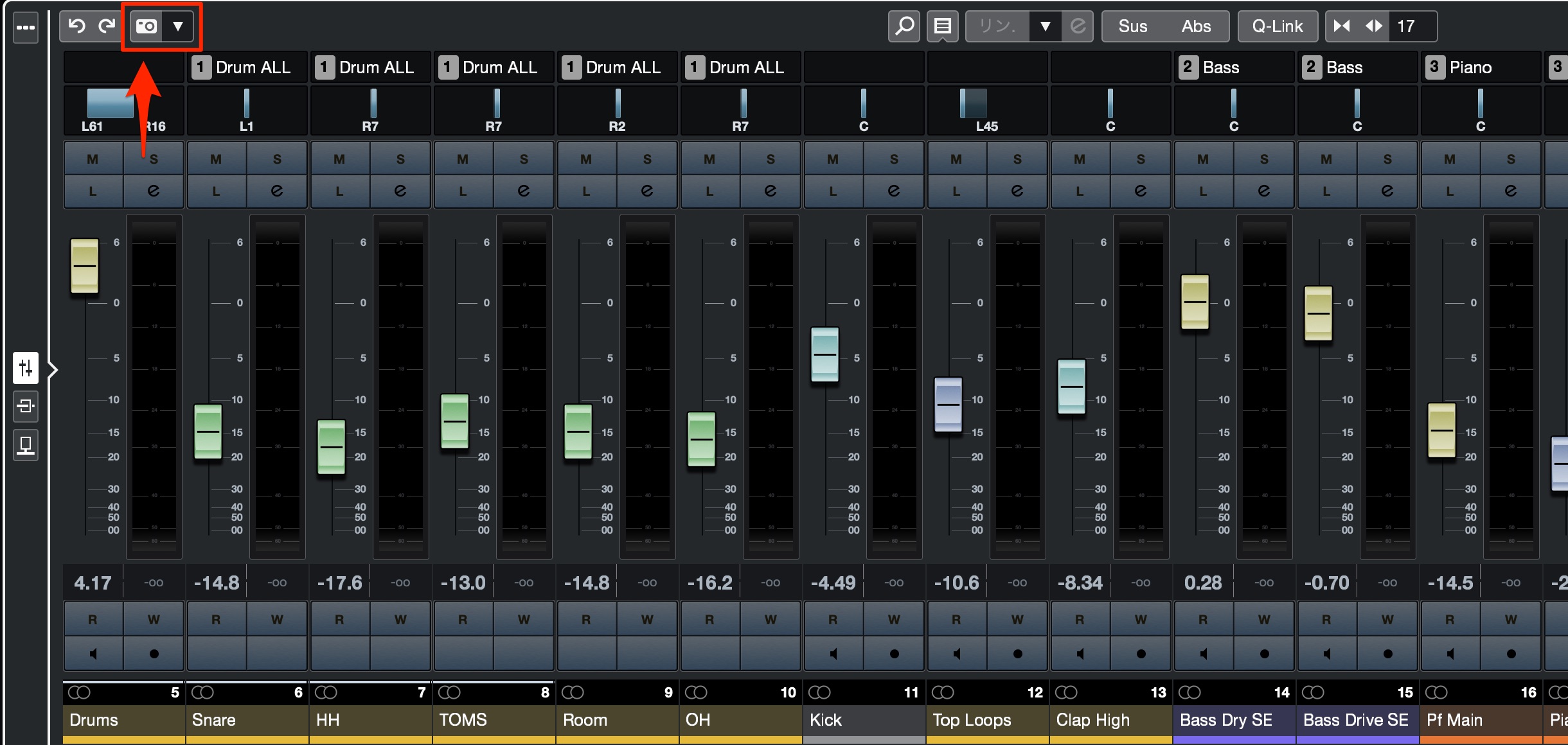The image size is (1568, 745).
Task: Select Drum ALL routing on Snare channel
Action: 247,67
